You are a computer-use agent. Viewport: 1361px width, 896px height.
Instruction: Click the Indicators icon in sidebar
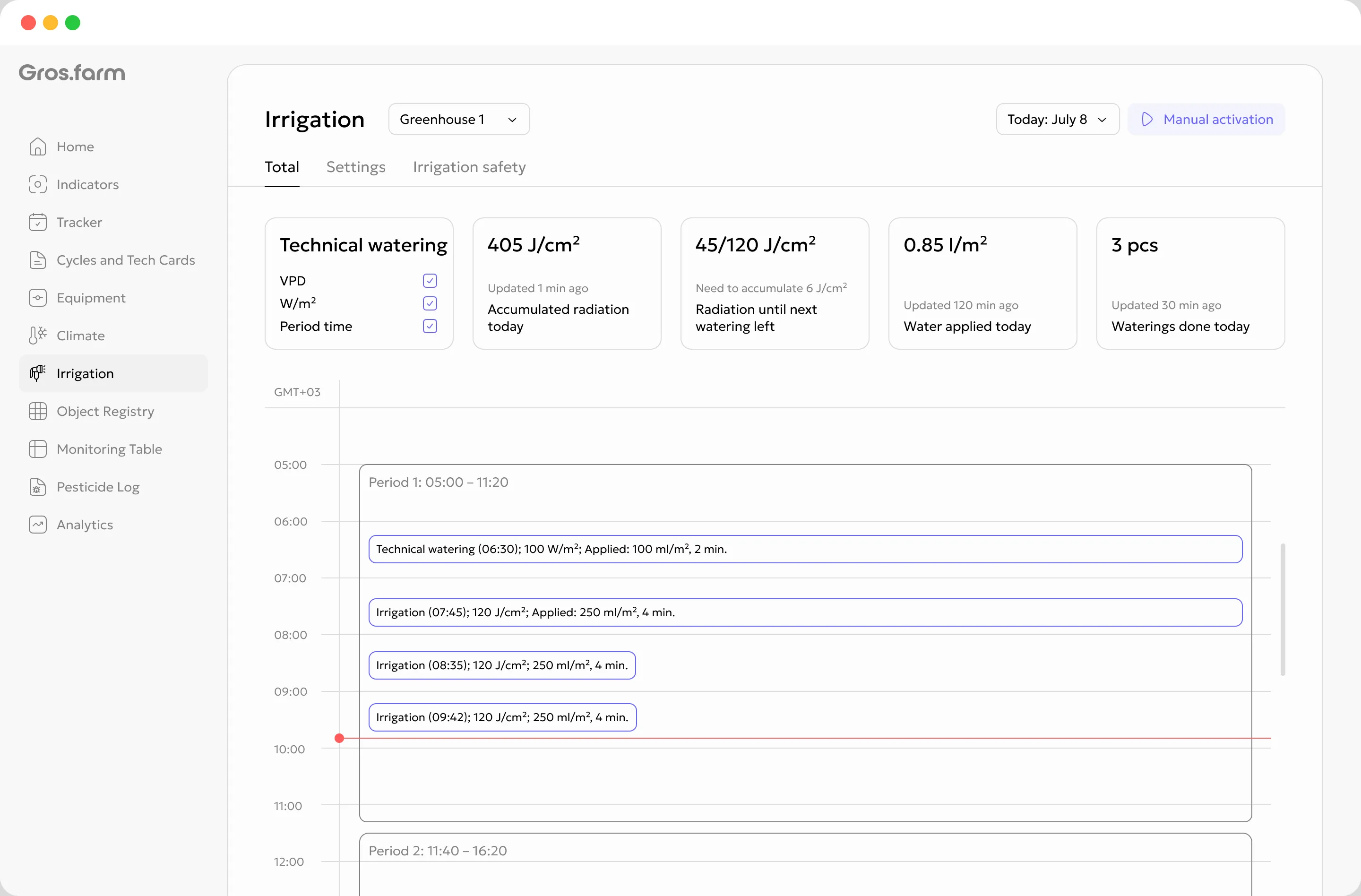(37, 184)
